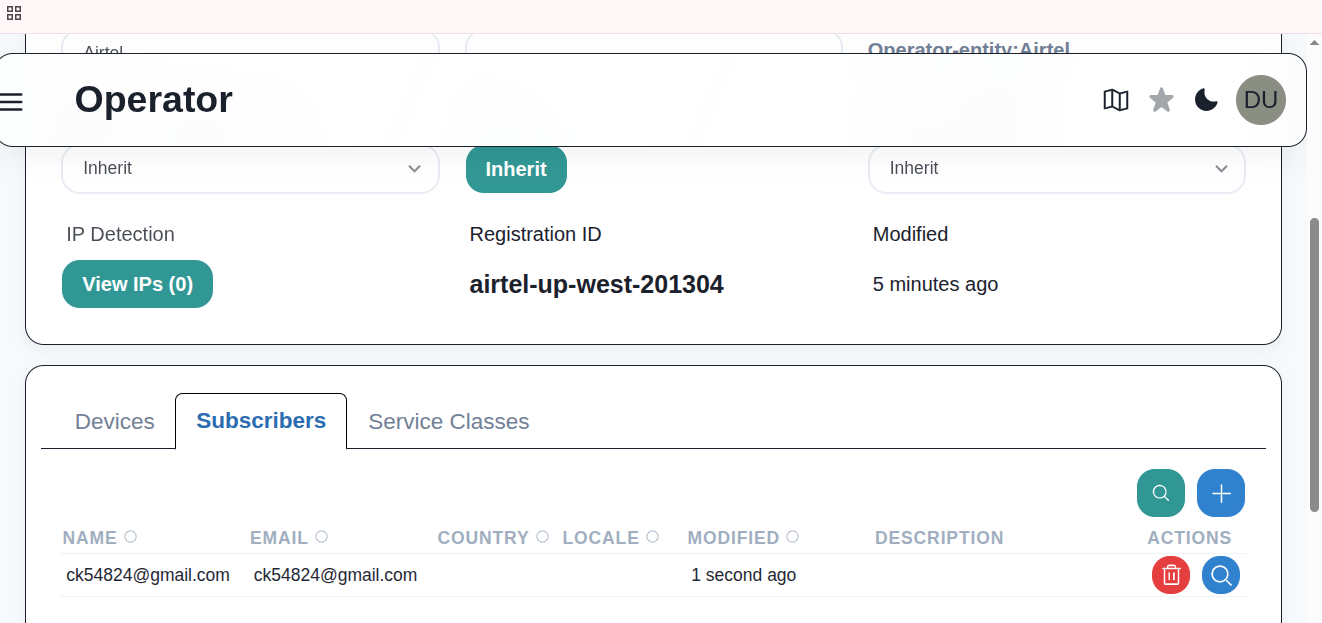The width and height of the screenshot is (1322, 623).
Task: Click the grid icon at top-left corner
Action: [14, 13]
